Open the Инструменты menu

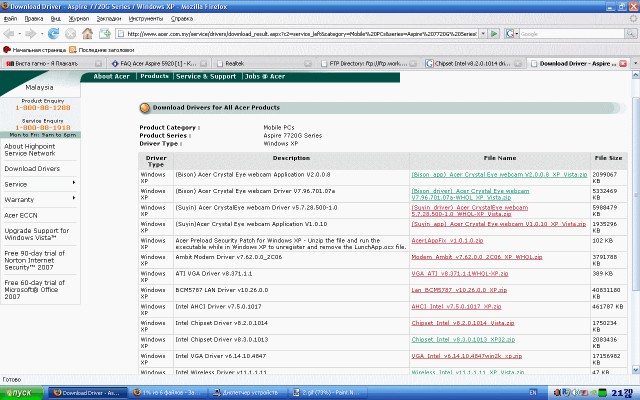pyautogui.click(x=146, y=19)
